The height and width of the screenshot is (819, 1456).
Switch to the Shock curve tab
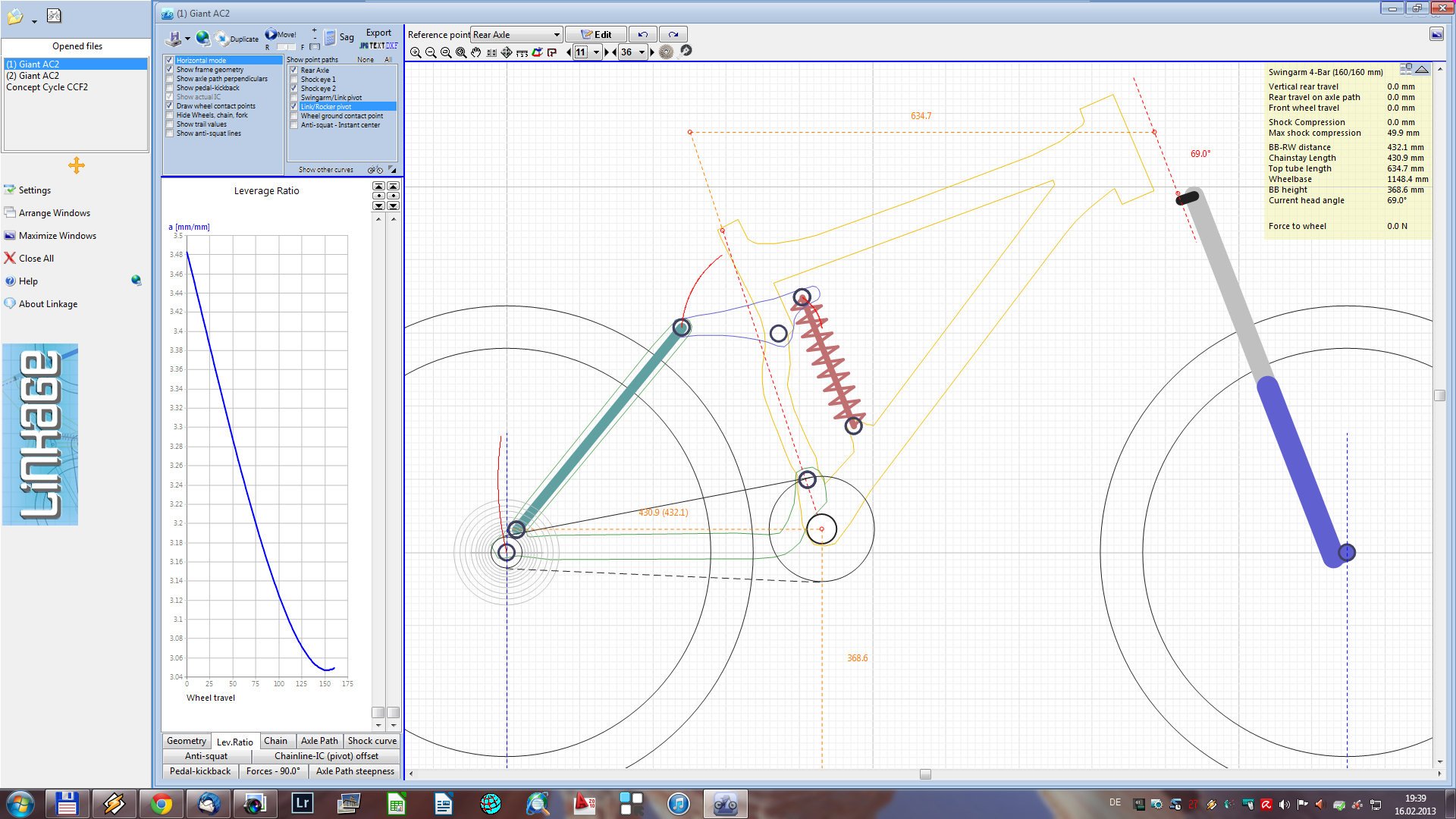[372, 741]
